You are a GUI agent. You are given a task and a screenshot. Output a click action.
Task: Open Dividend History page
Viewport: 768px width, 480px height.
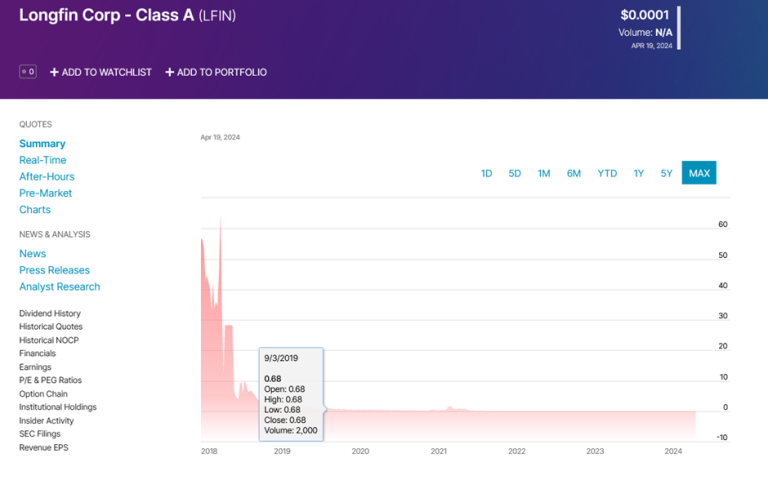tap(50, 314)
